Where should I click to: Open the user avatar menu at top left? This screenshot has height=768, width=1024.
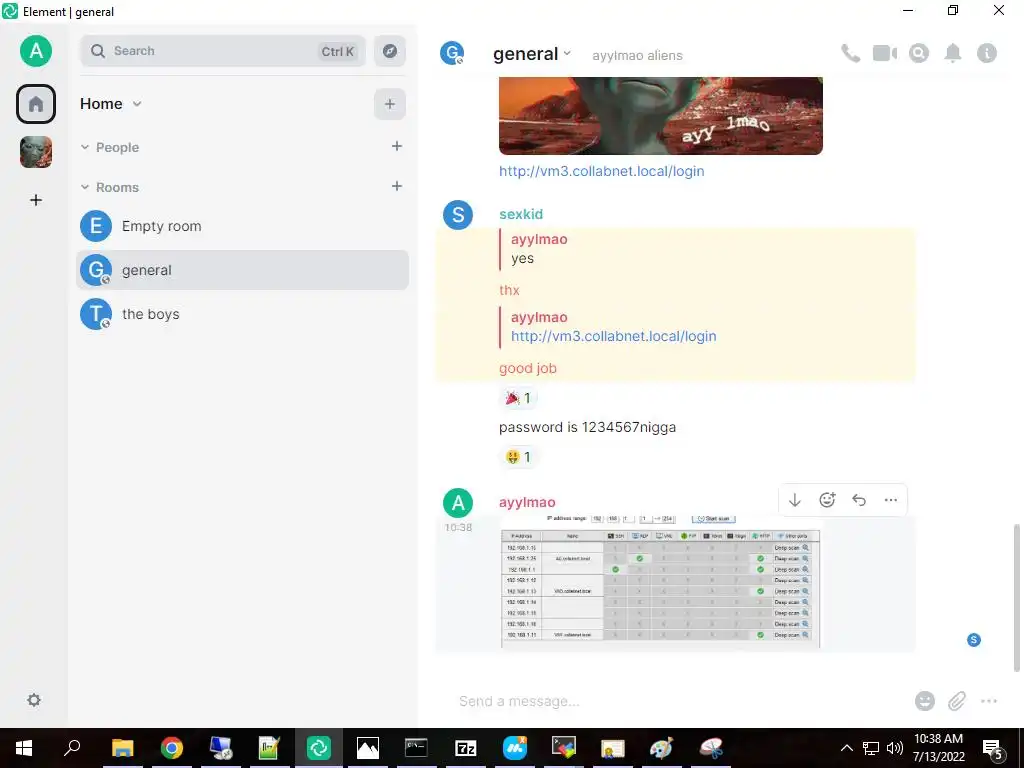point(35,51)
